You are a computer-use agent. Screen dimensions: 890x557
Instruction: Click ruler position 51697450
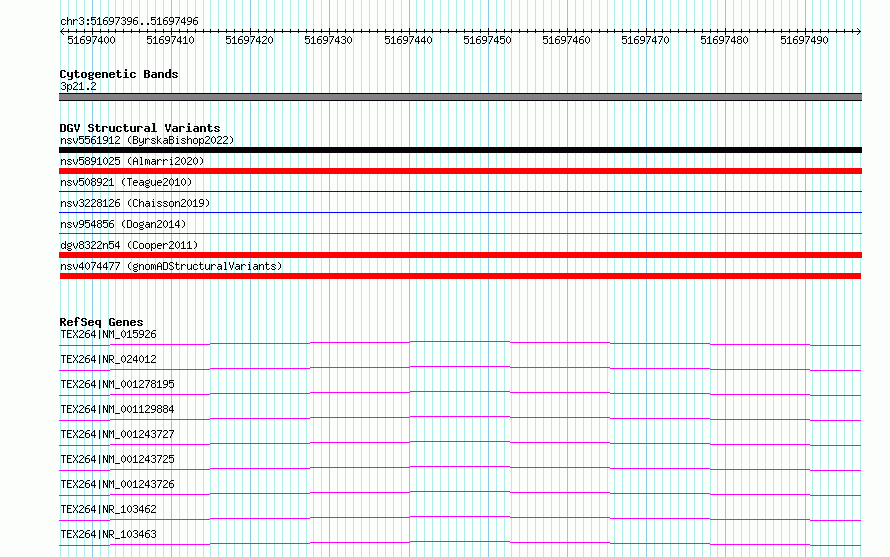click(x=487, y=40)
